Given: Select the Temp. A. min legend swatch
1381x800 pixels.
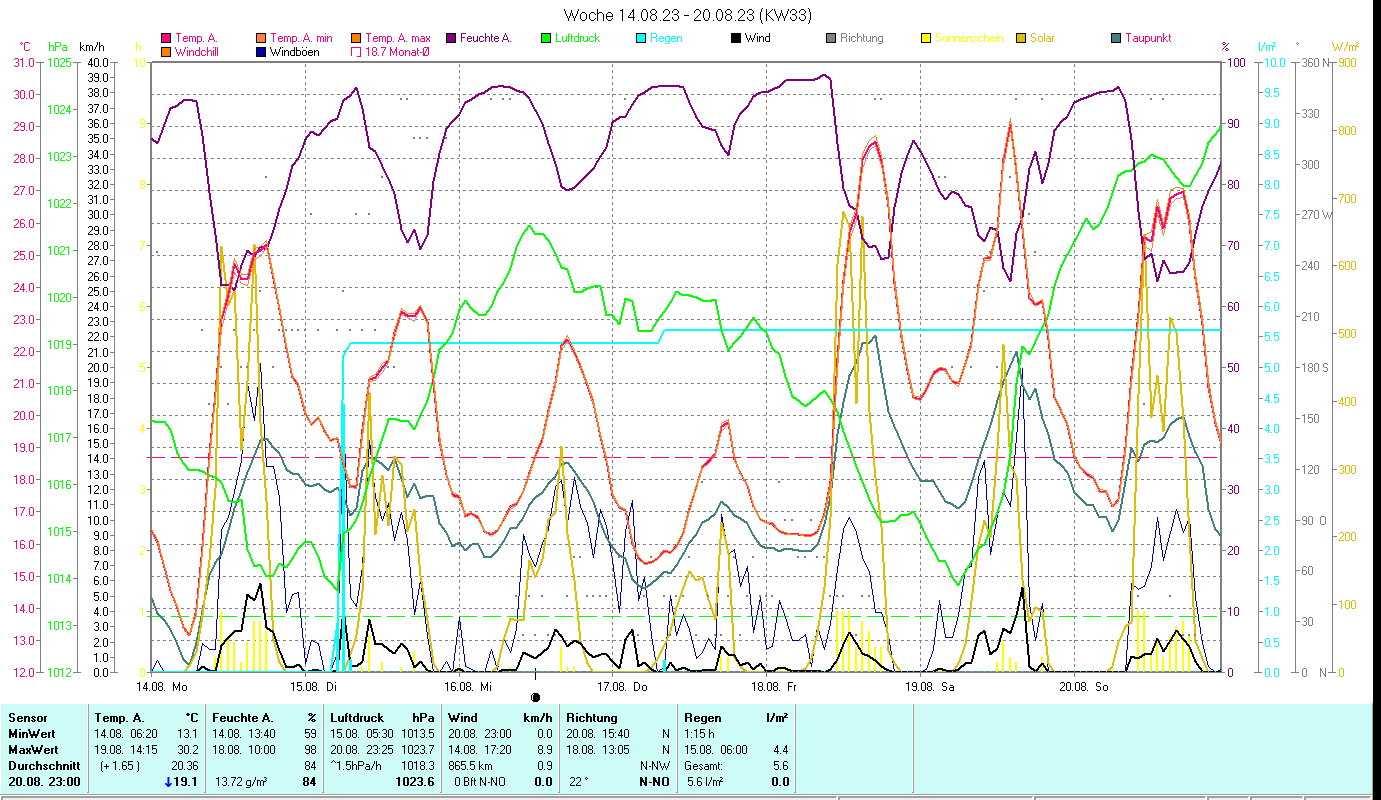Looking at the screenshot, I should 262,39.
